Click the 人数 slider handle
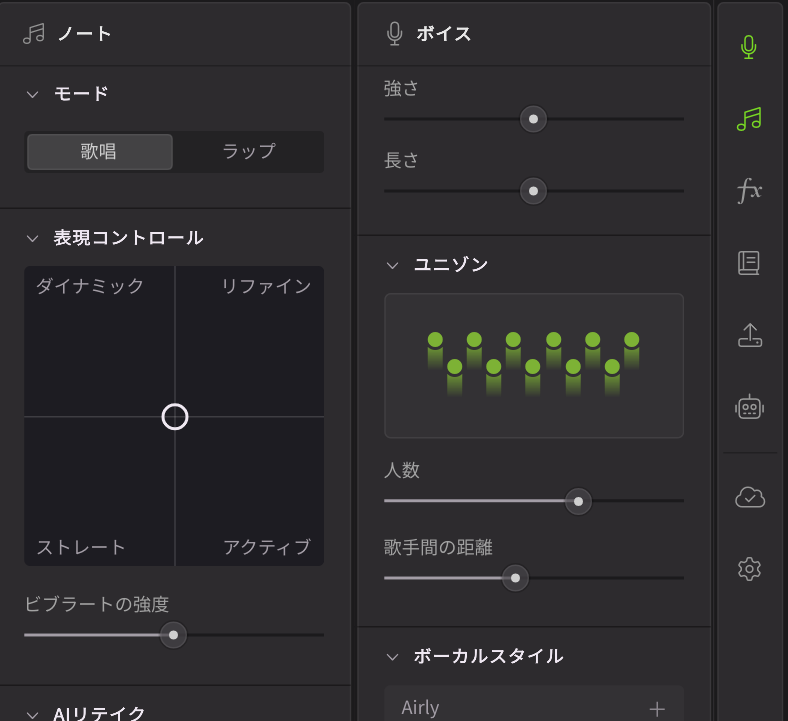The height and width of the screenshot is (721, 788). point(578,501)
